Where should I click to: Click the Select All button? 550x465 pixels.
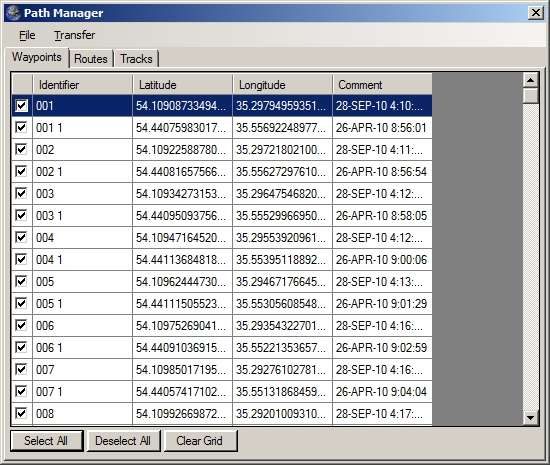coord(47,441)
